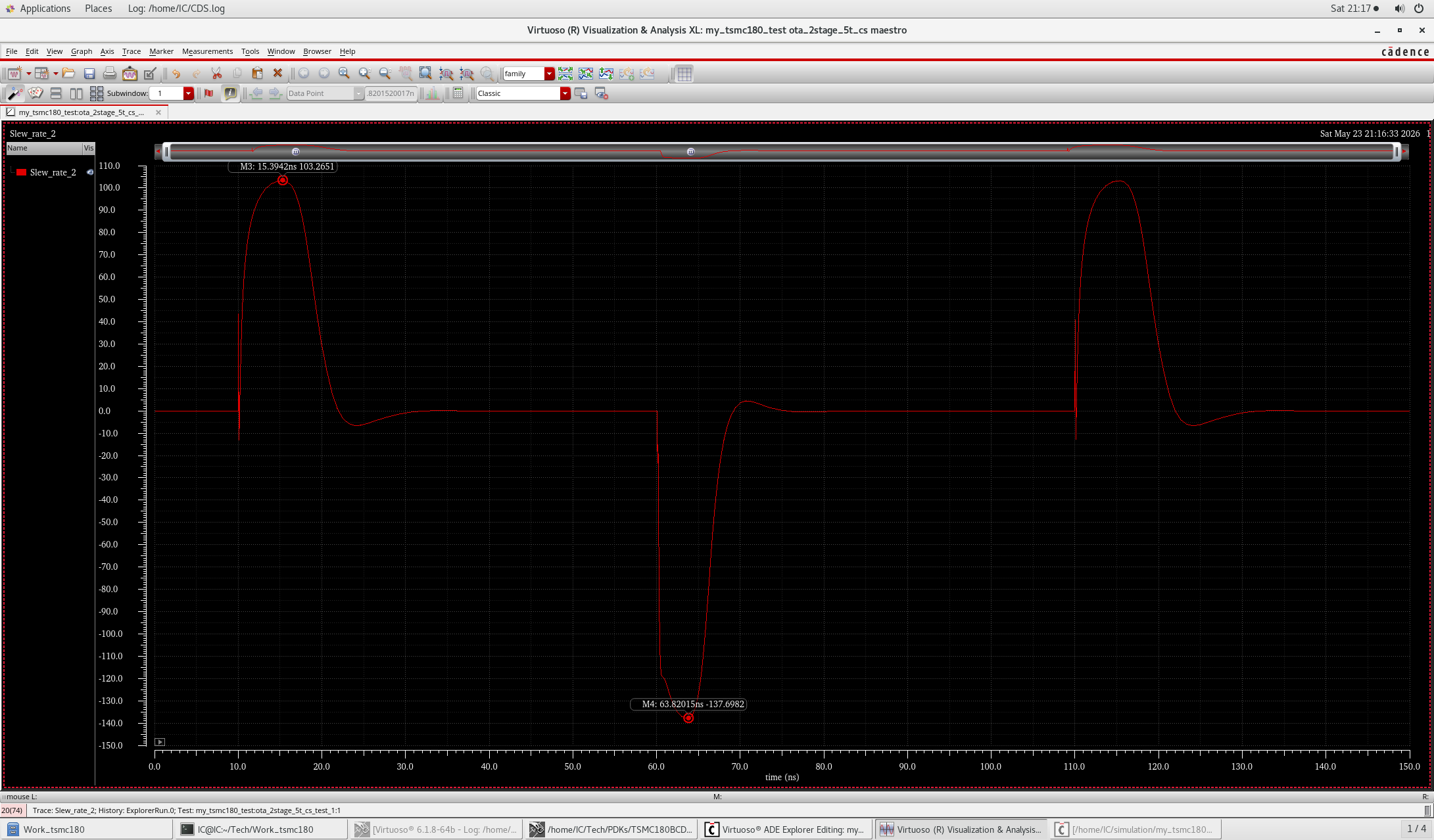Undo the last action with the undo arrow
The image size is (1434, 840).
176,74
